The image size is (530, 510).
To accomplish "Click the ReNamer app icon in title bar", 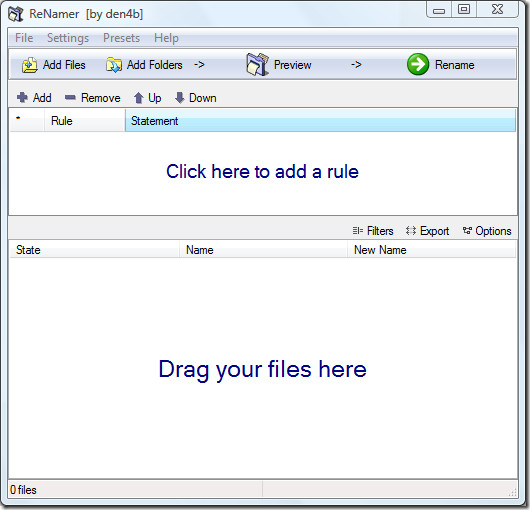I will coord(16,14).
